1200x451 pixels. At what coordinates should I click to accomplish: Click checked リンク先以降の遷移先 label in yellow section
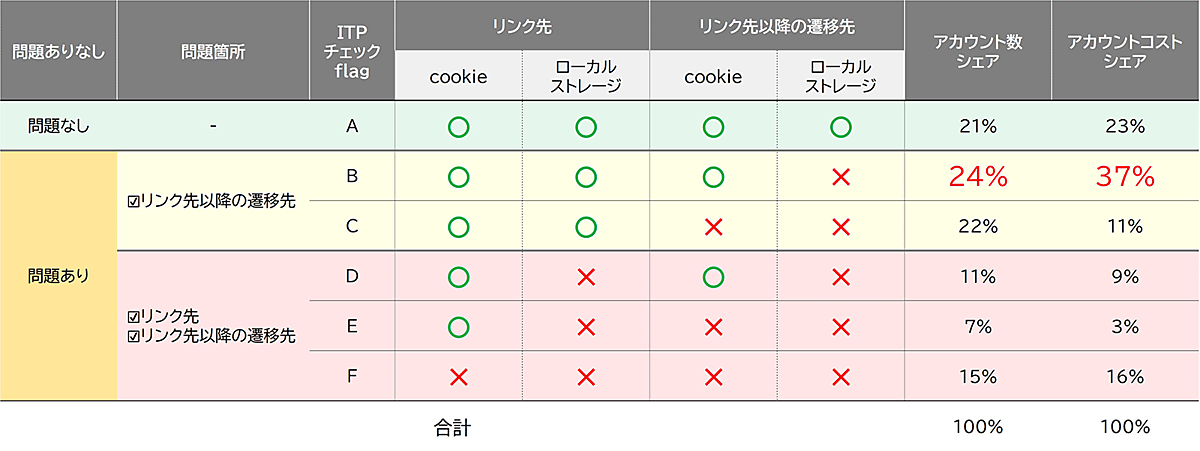click(x=212, y=201)
